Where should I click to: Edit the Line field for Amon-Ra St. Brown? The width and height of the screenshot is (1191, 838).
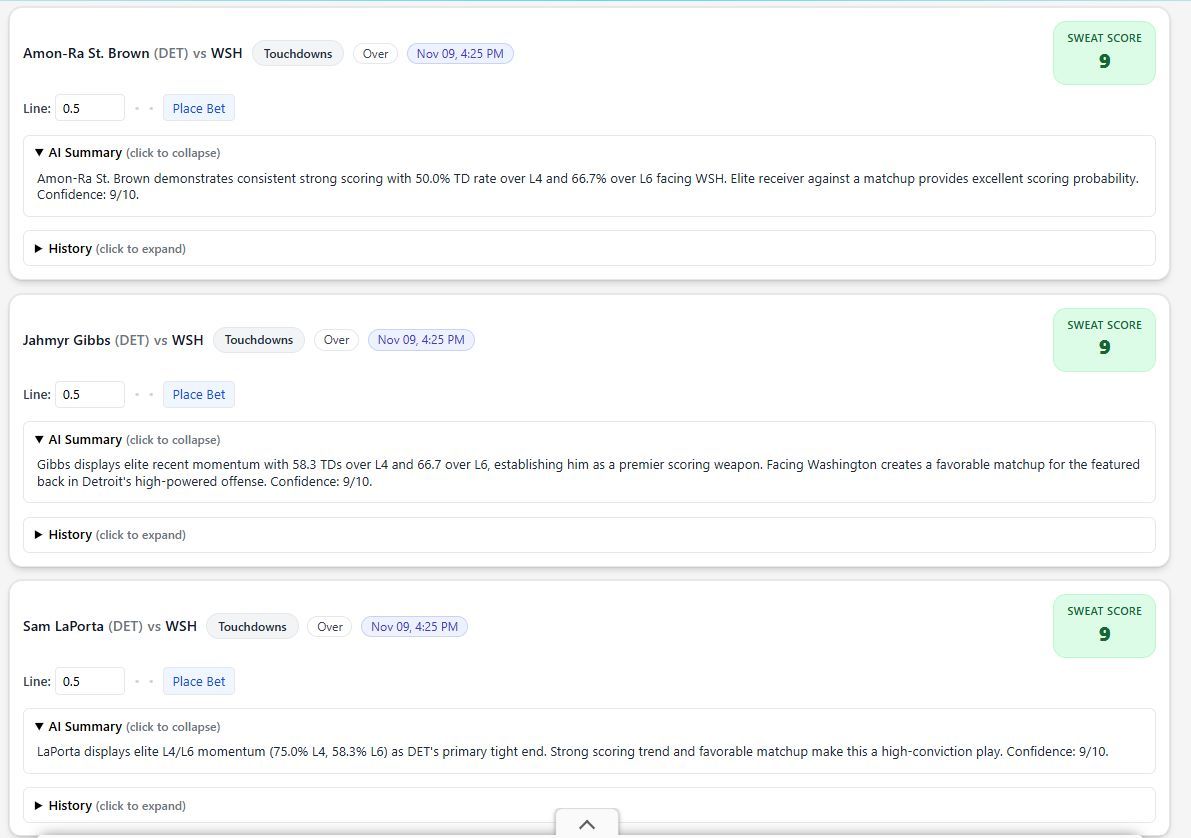[90, 108]
